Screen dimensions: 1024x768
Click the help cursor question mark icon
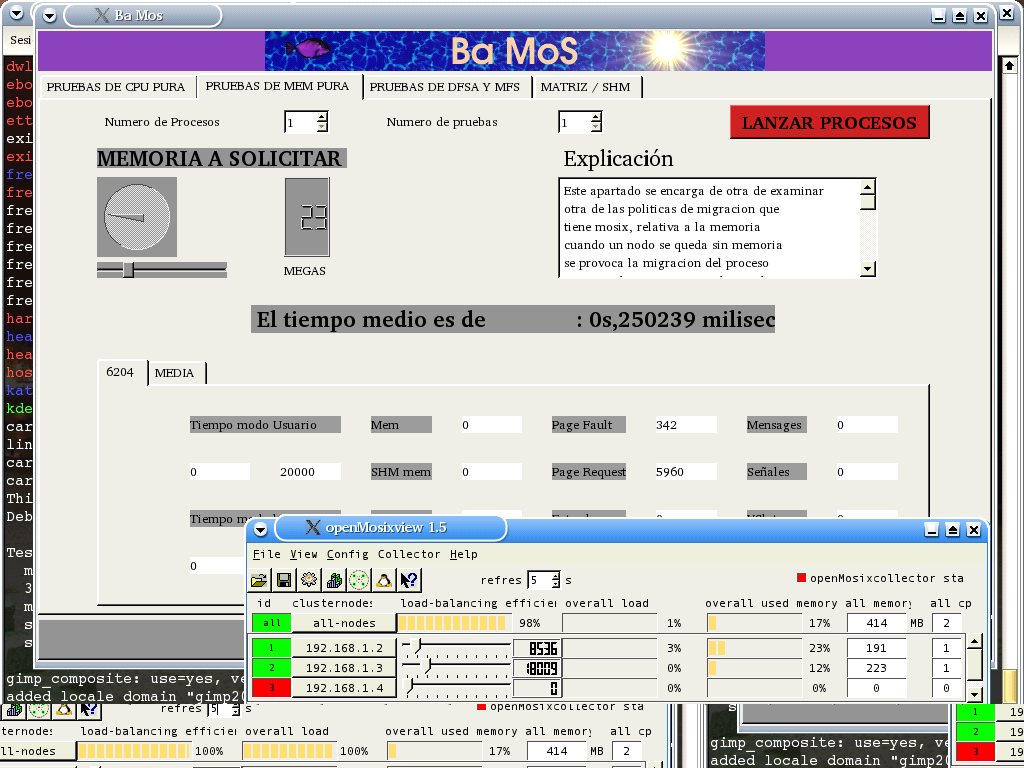409,580
